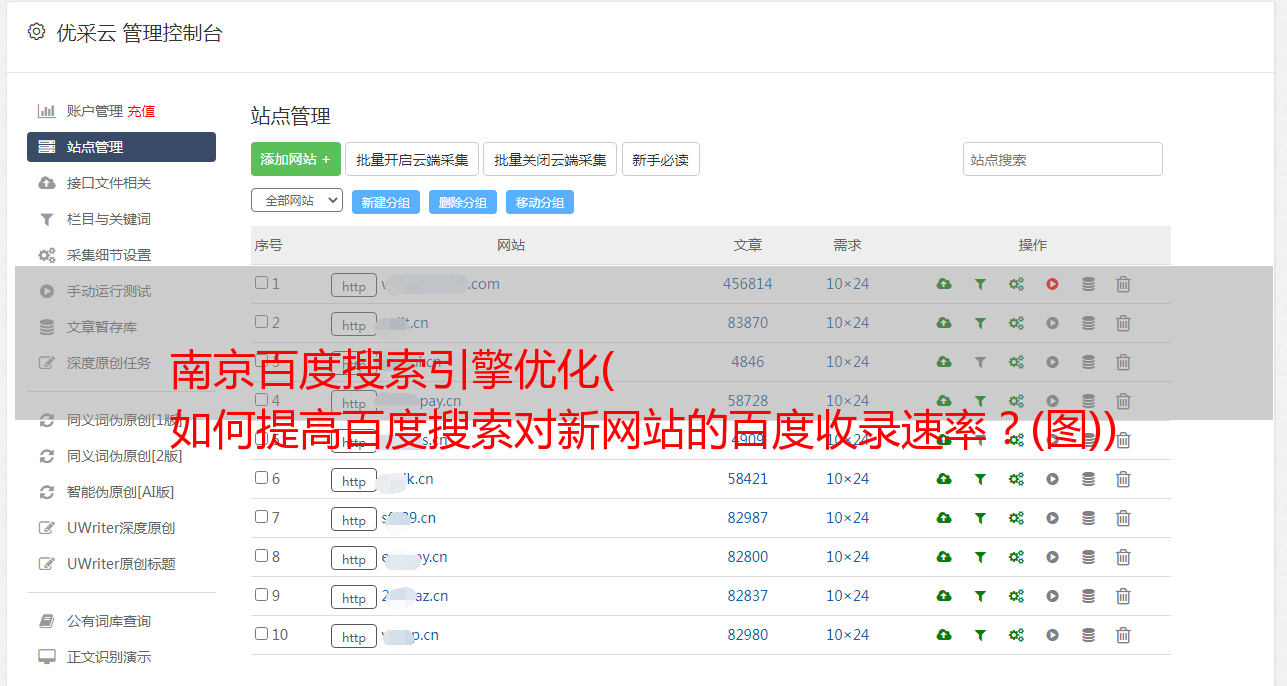1287x686 pixels.
Task: Select 文章暂存库 in the sidebar
Action: pyautogui.click(x=102, y=327)
